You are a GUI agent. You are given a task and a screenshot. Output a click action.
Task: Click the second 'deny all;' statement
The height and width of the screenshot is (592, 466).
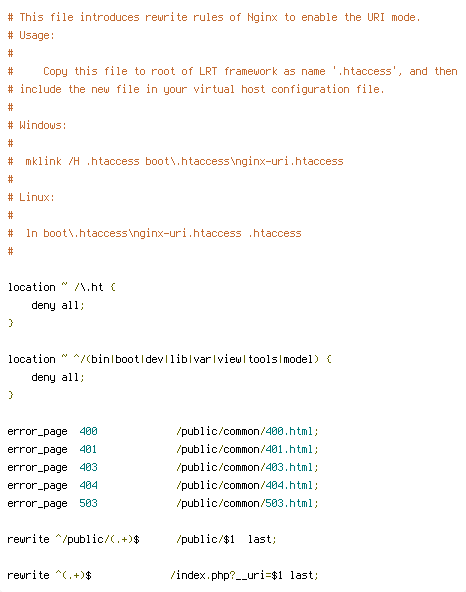(x=58, y=378)
